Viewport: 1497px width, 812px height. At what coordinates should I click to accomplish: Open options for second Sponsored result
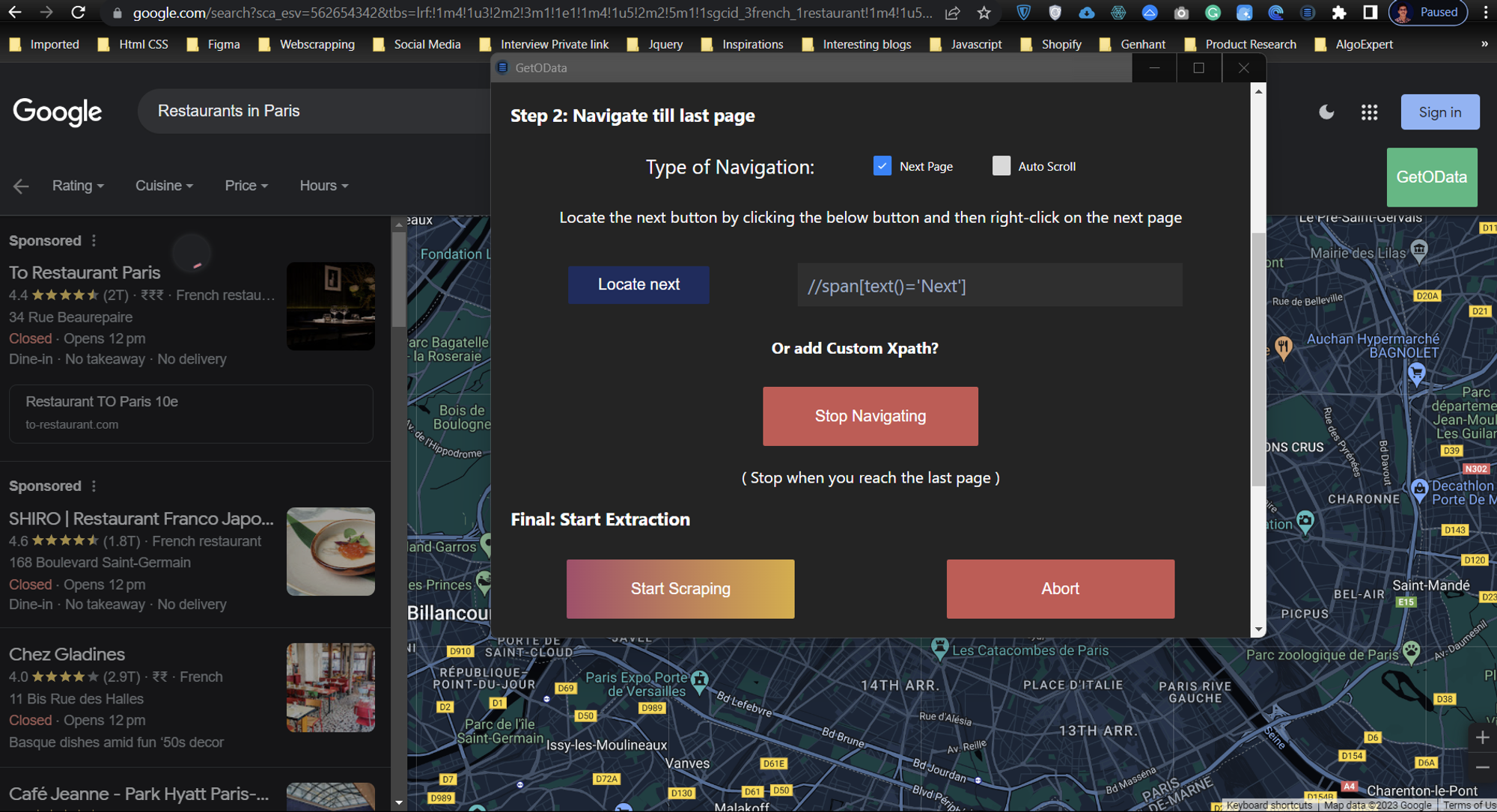pyautogui.click(x=94, y=486)
